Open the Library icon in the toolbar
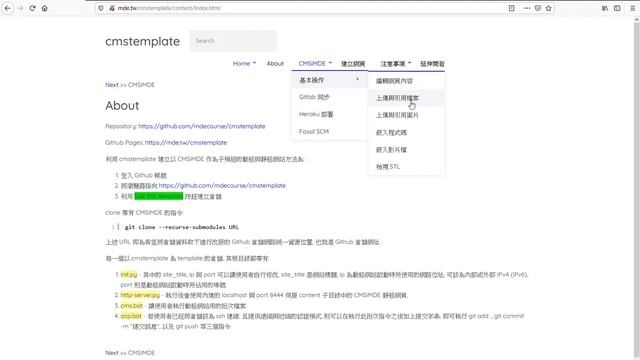Viewport: 640px width, 360px height. [605, 8]
